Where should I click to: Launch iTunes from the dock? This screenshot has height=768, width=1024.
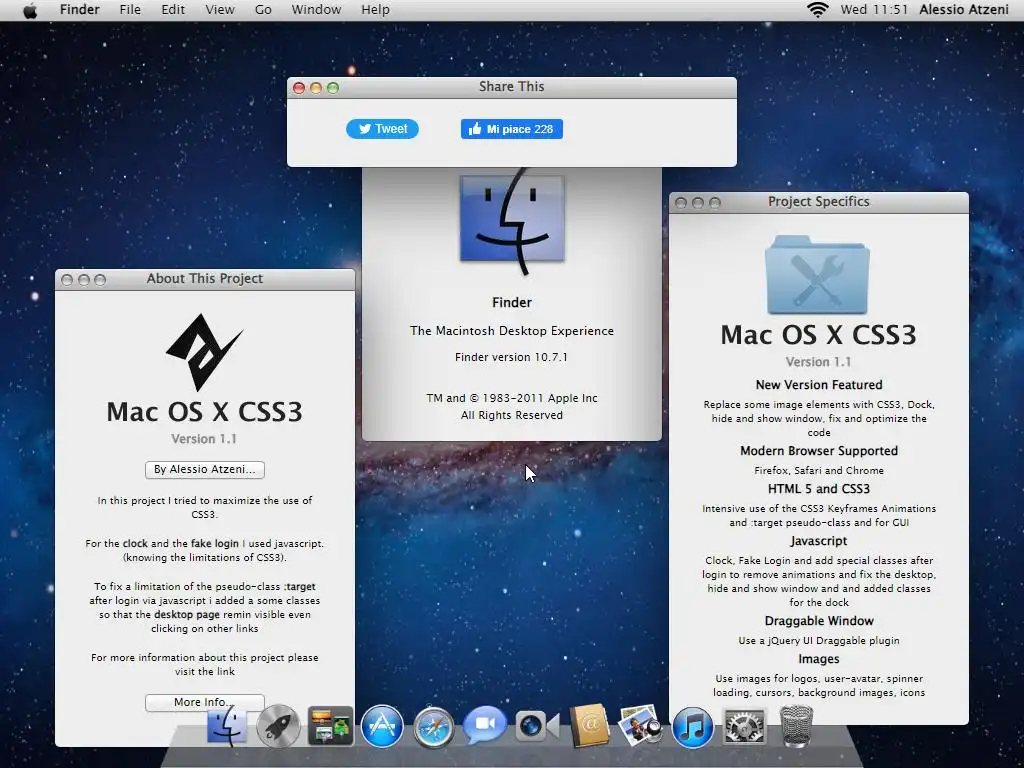pyautogui.click(x=692, y=726)
